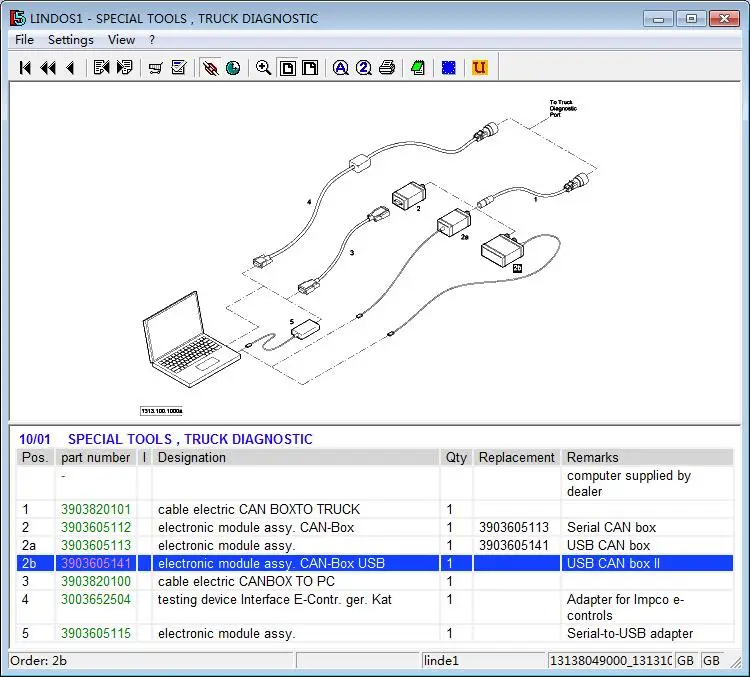Viewport: 750px width, 677px height.
Task: Click replacement number 3903605141 in row 2a
Action: point(514,545)
